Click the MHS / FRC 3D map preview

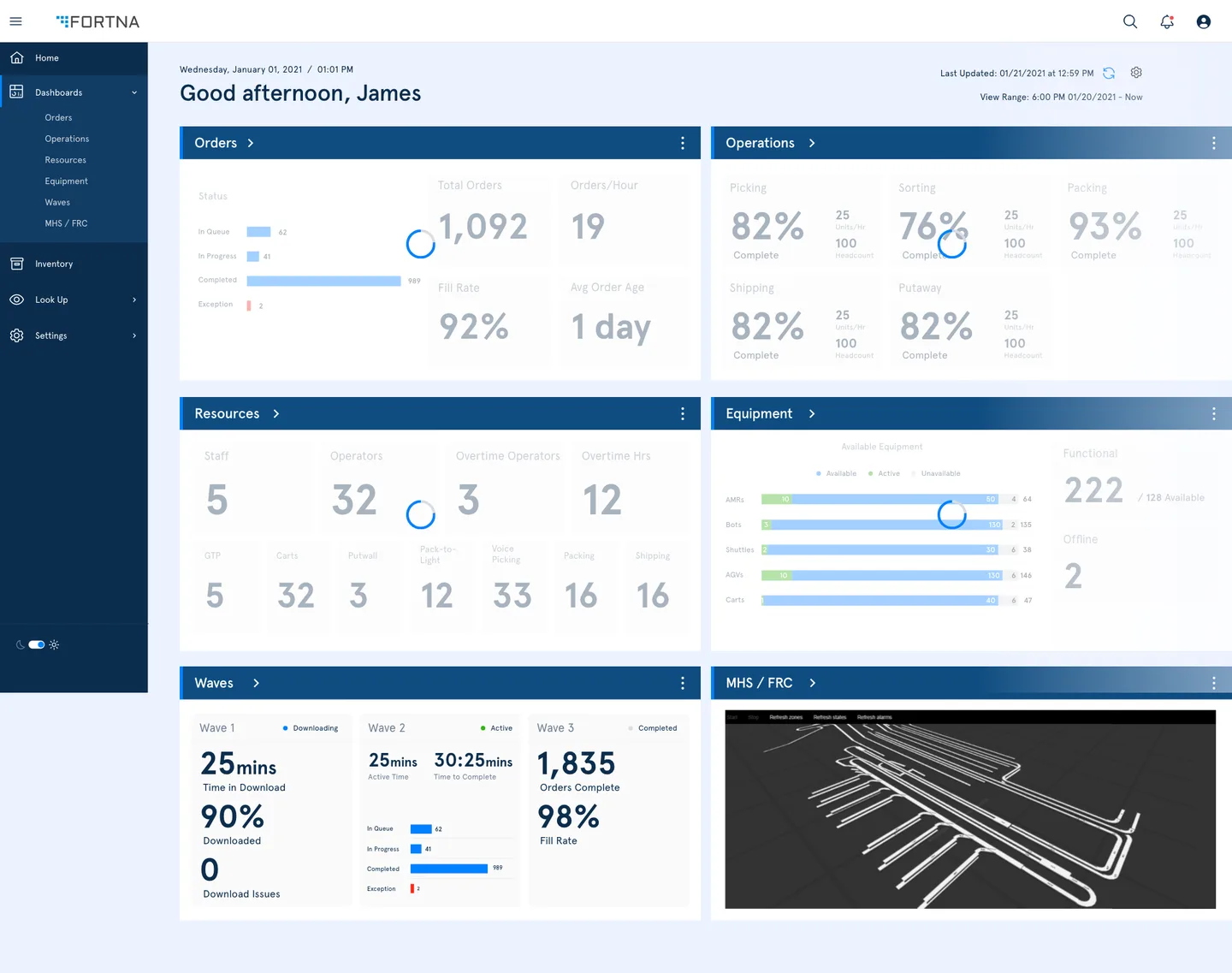pos(969,809)
